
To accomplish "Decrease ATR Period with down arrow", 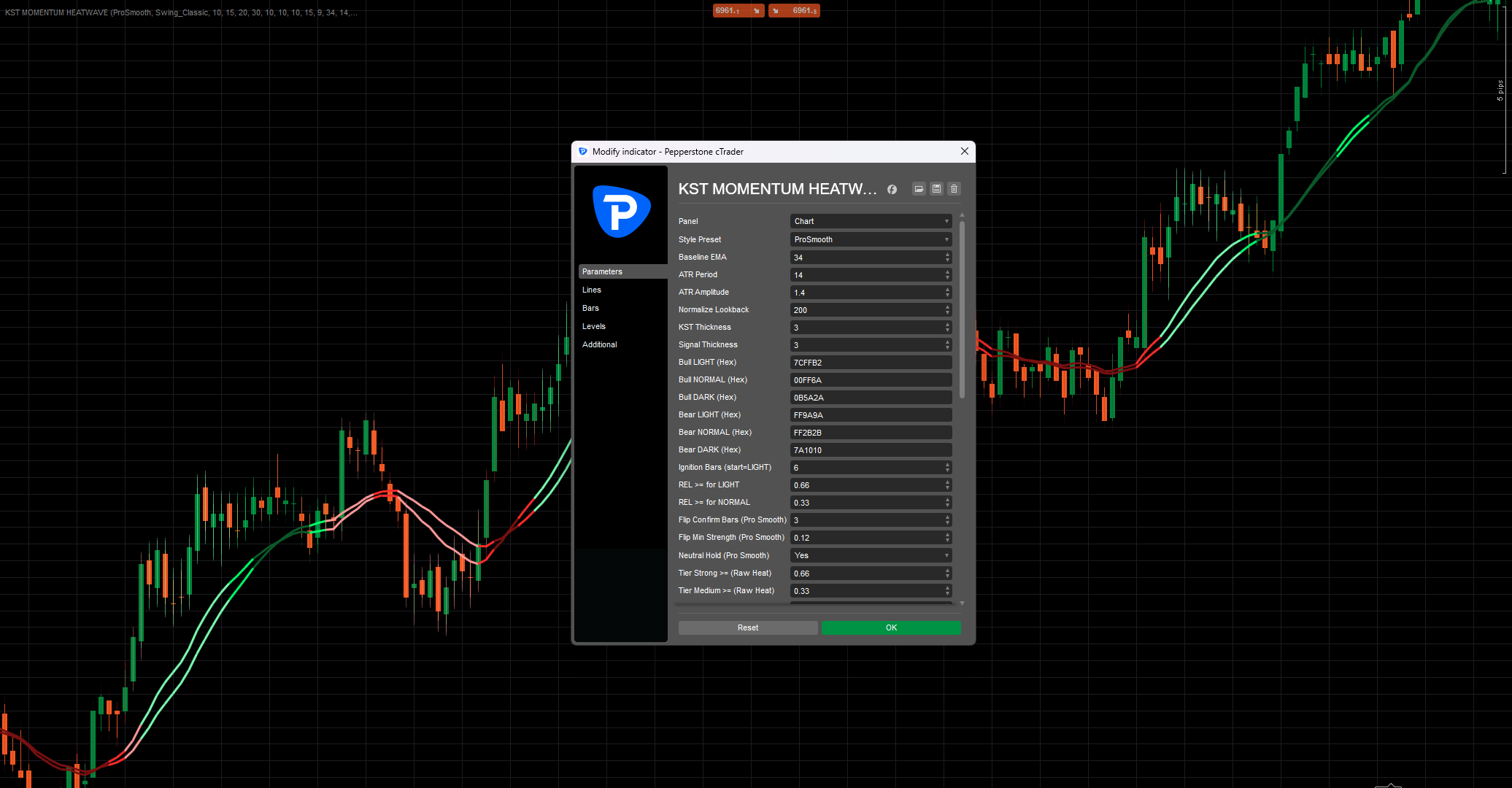I will coord(947,277).
